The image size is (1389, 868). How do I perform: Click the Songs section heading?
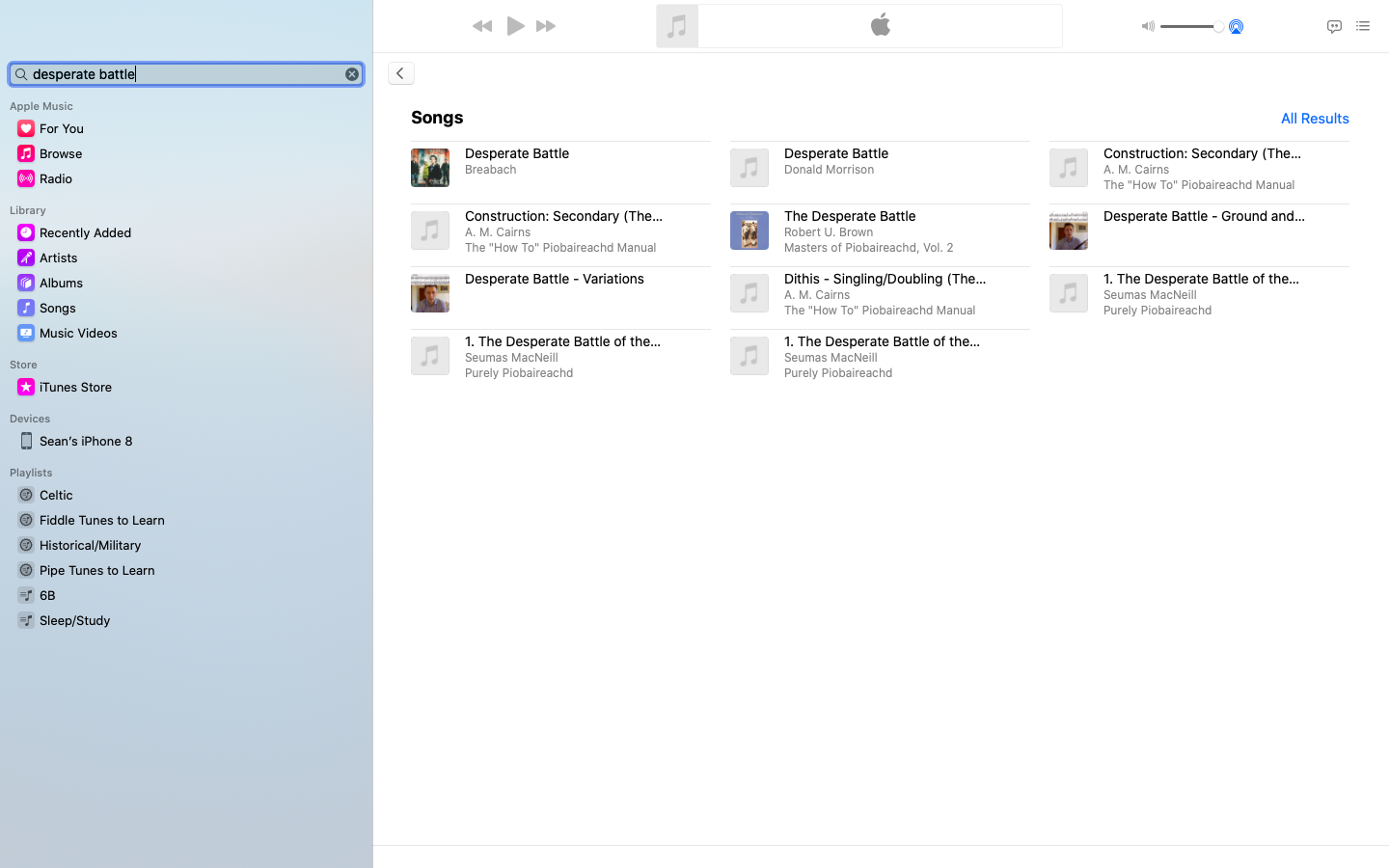[x=437, y=118]
